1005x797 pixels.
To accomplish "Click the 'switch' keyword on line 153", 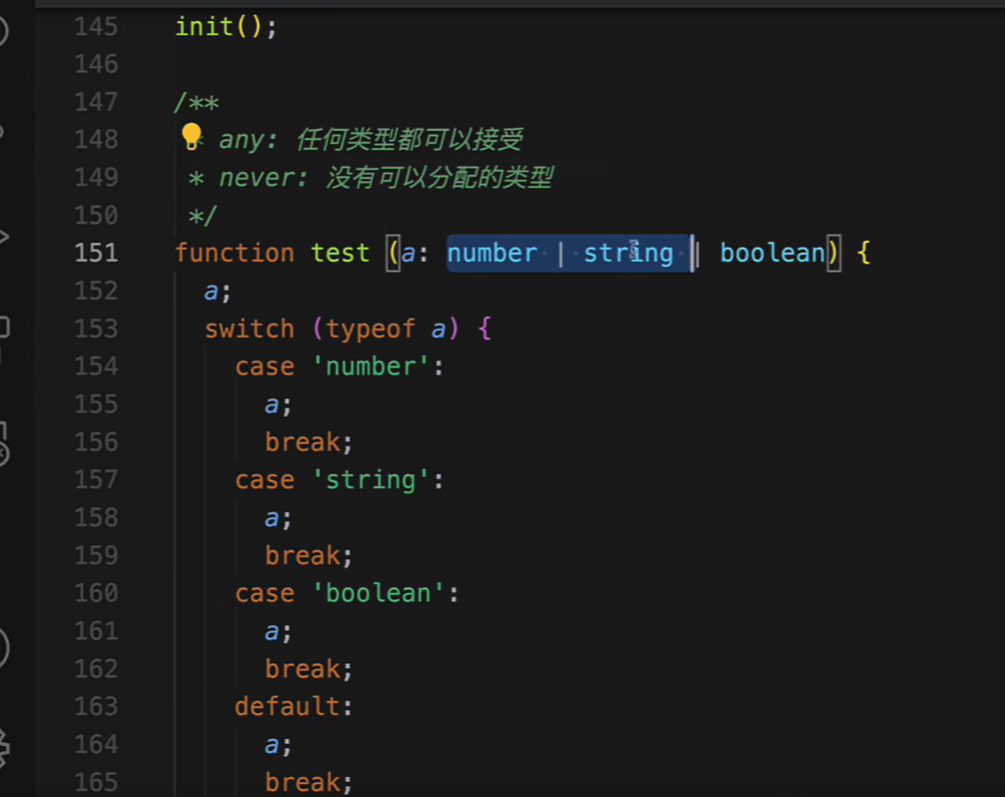I will (x=249, y=328).
